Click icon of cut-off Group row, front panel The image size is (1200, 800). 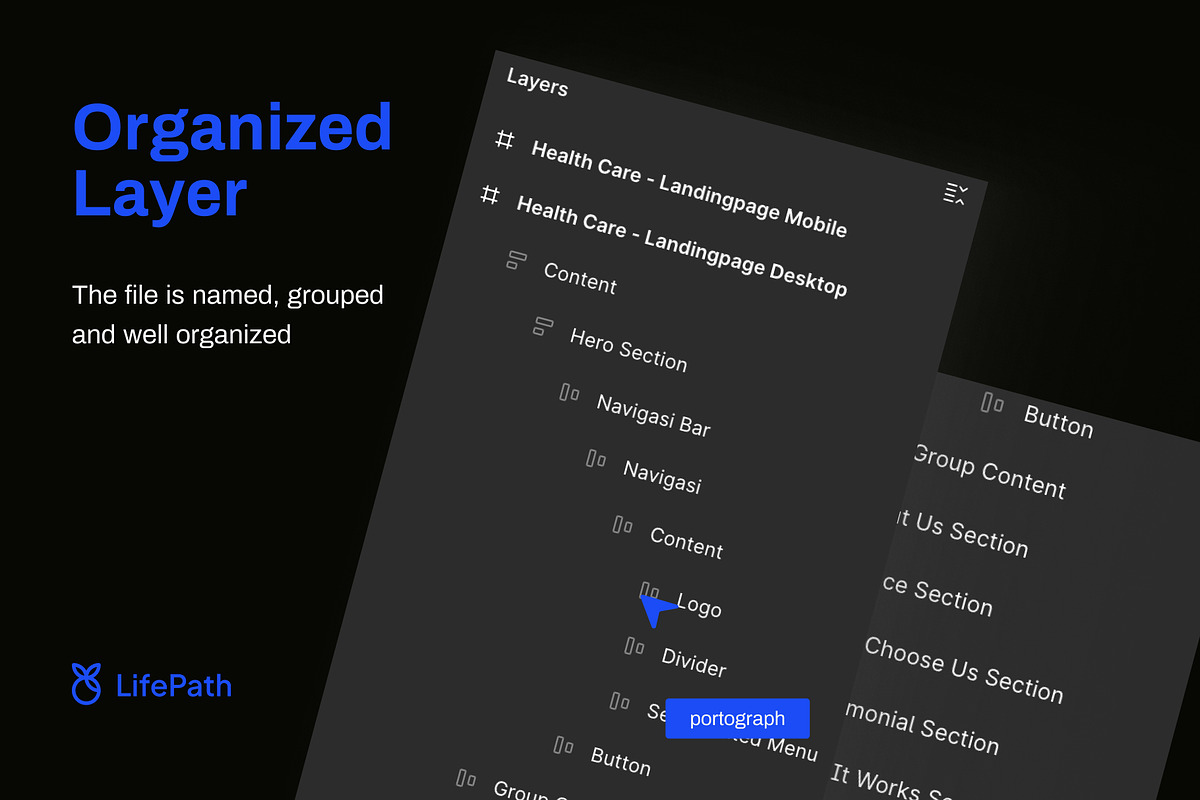click(x=466, y=777)
